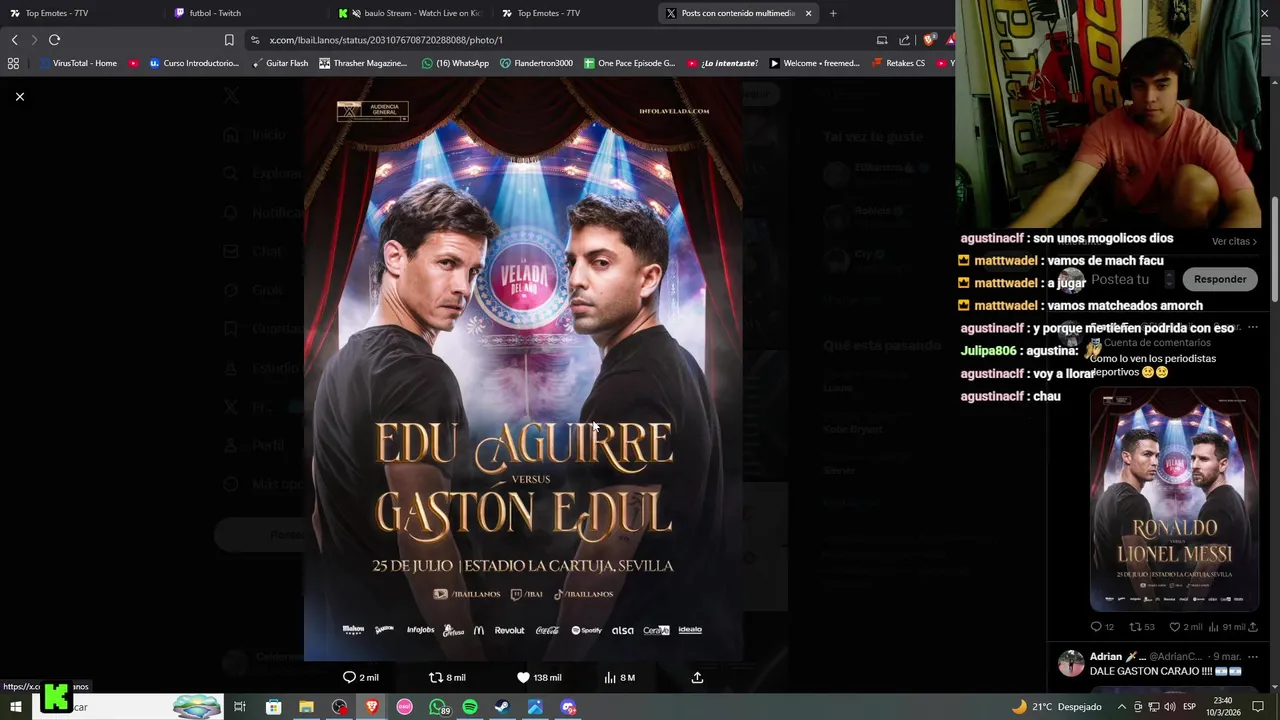Click the share icon in the address bar
Screen dimensions: 1280x720
click(x=904, y=40)
